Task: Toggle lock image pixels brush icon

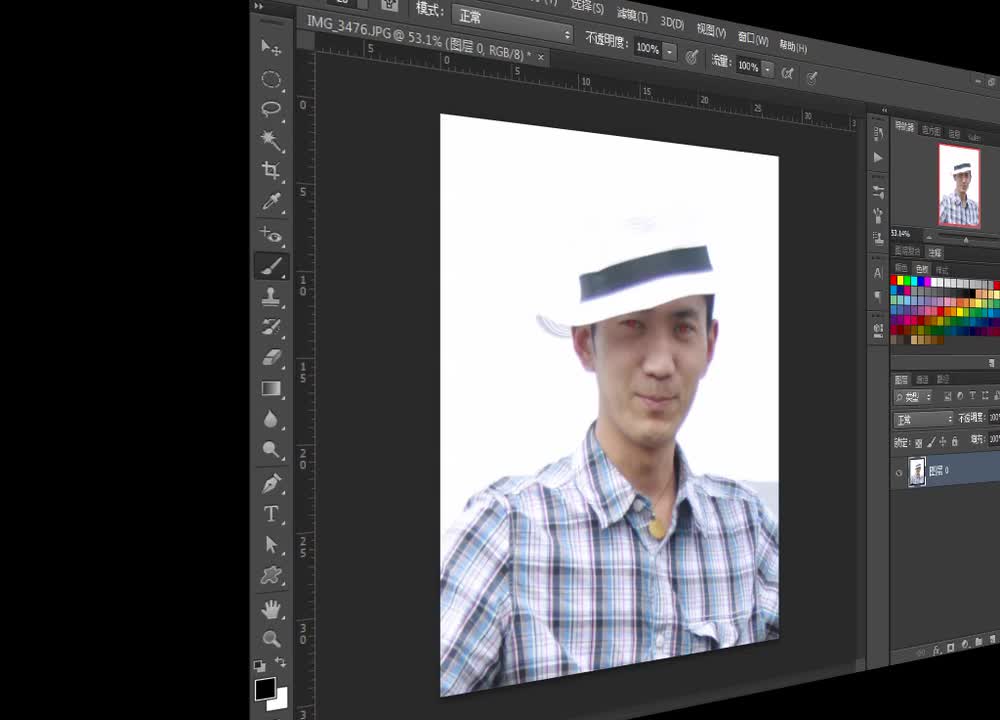Action: pyautogui.click(x=931, y=441)
